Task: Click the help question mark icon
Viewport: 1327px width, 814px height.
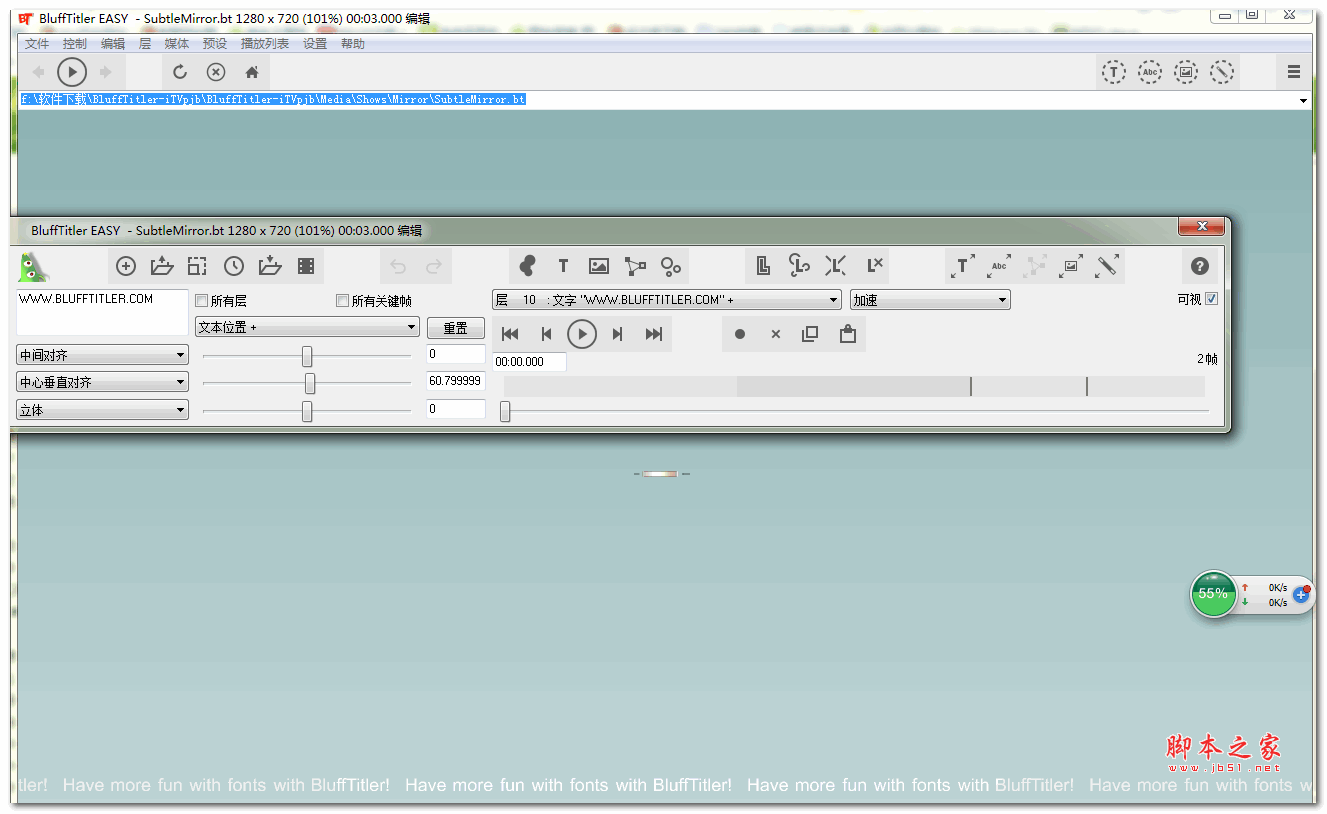Action: pos(1200,266)
